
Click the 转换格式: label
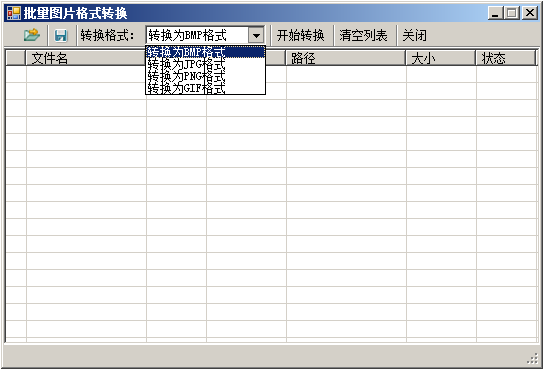point(107,35)
